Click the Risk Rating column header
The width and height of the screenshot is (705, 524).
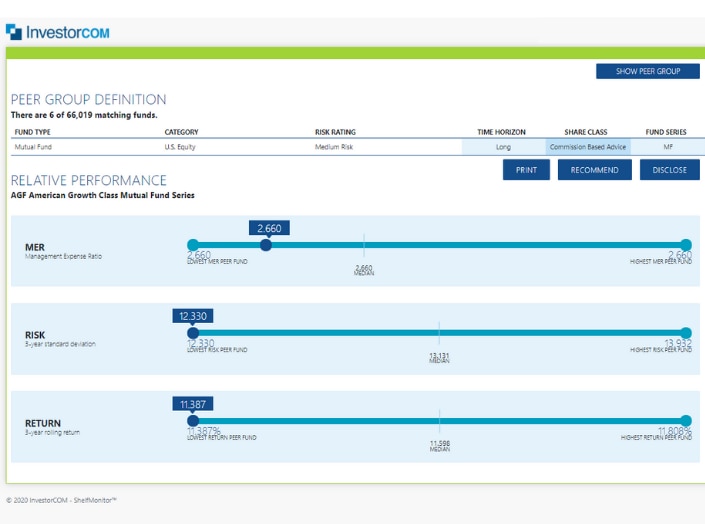point(335,132)
